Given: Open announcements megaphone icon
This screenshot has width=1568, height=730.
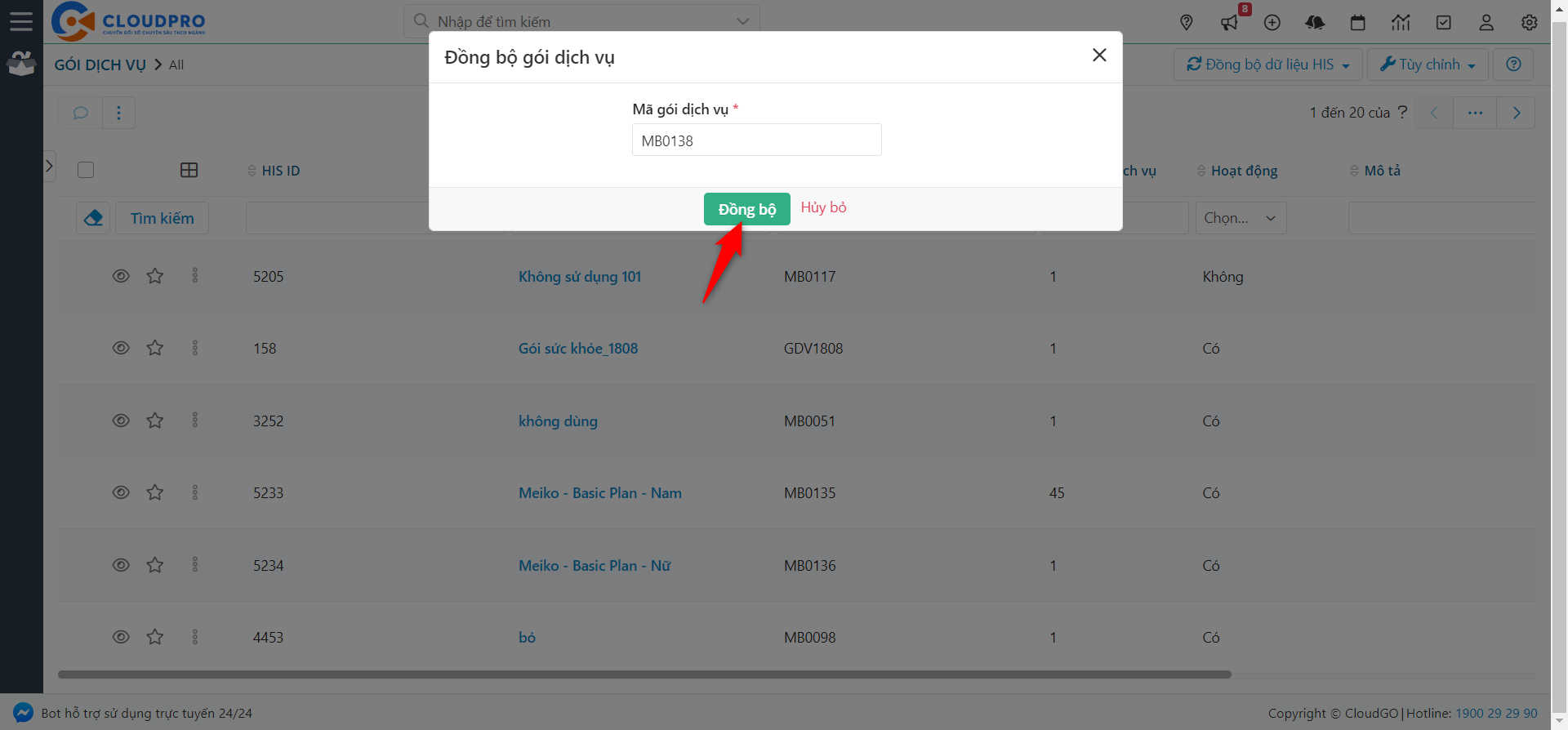Looking at the screenshot, I should pyautogui.click(x=1229, y=23).
